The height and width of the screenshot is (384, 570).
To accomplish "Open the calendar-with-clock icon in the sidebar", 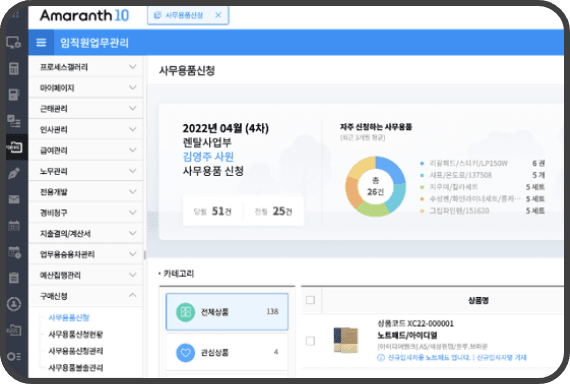I will 14,252.
